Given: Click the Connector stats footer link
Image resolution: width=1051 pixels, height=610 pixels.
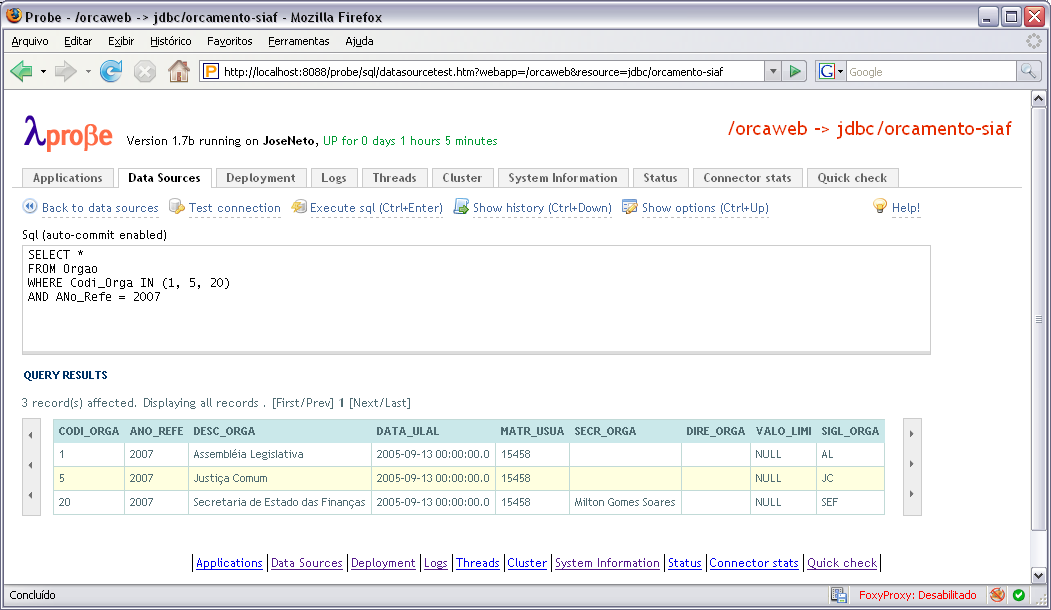Looking at the screenshot, I should pyautogui.click(x=754, y=563).
